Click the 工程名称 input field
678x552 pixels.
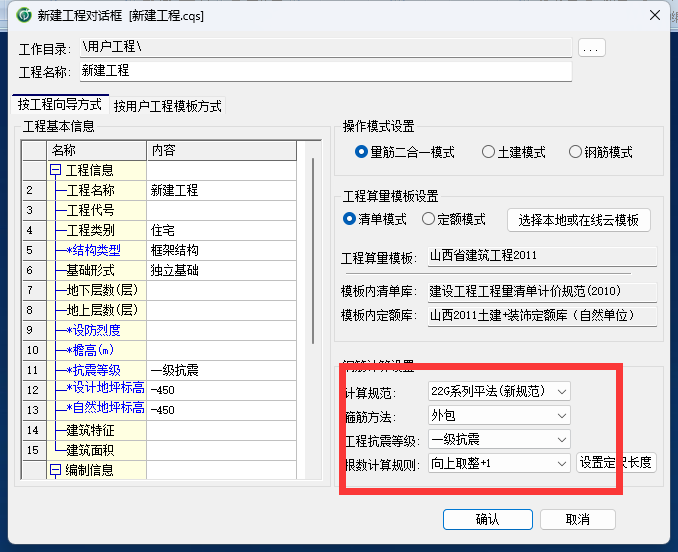[325, 71]
